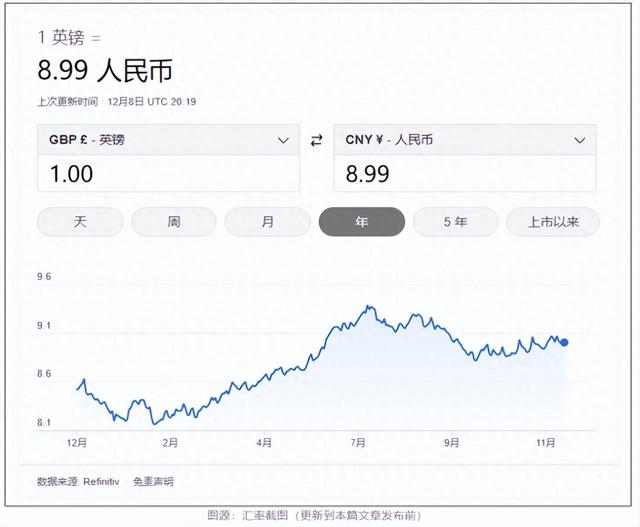
Task: Select the active 年 (year) tab
Action: (x=361, y=222)
